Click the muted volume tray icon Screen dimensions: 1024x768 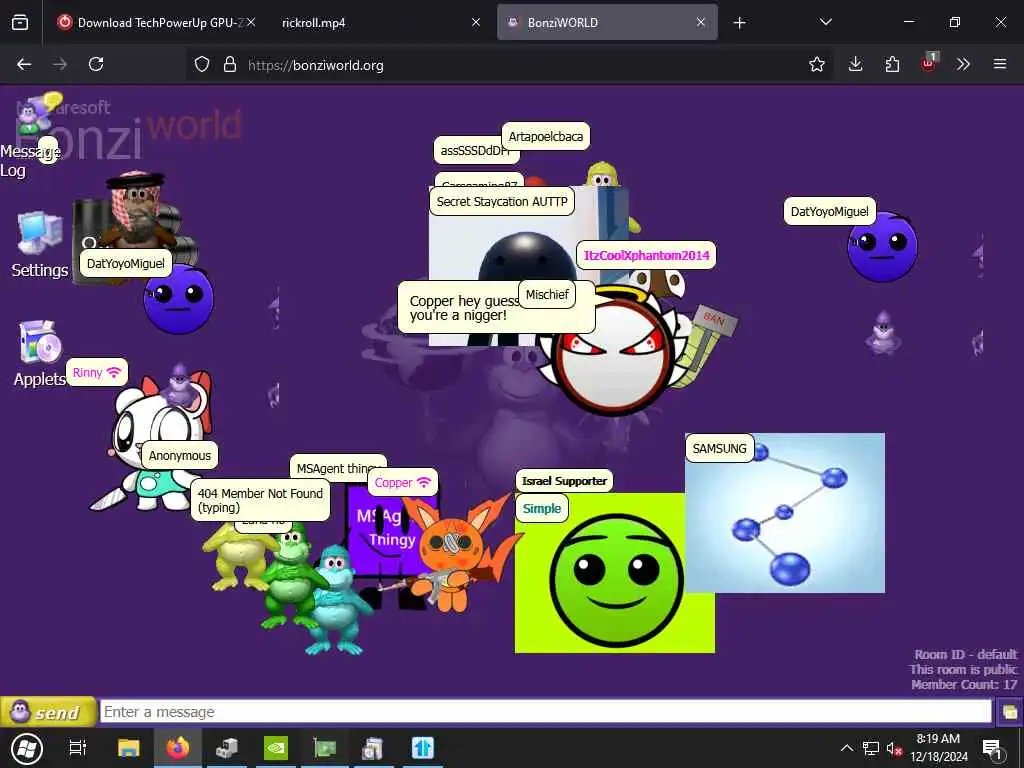coord(893,749)
